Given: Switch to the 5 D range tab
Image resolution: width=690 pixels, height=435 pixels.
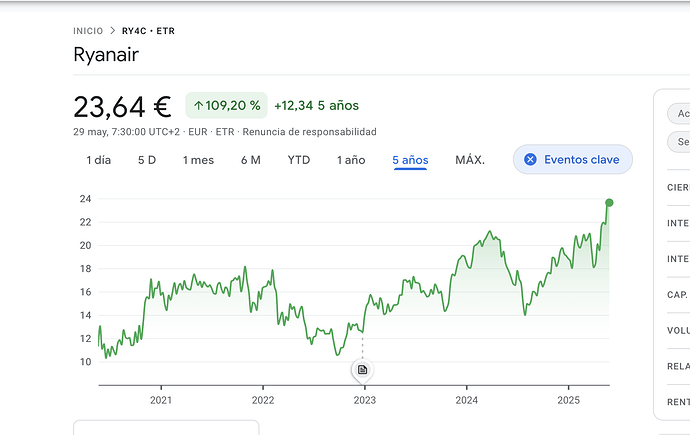Looking at the screenshot, I should coord(147,160).
